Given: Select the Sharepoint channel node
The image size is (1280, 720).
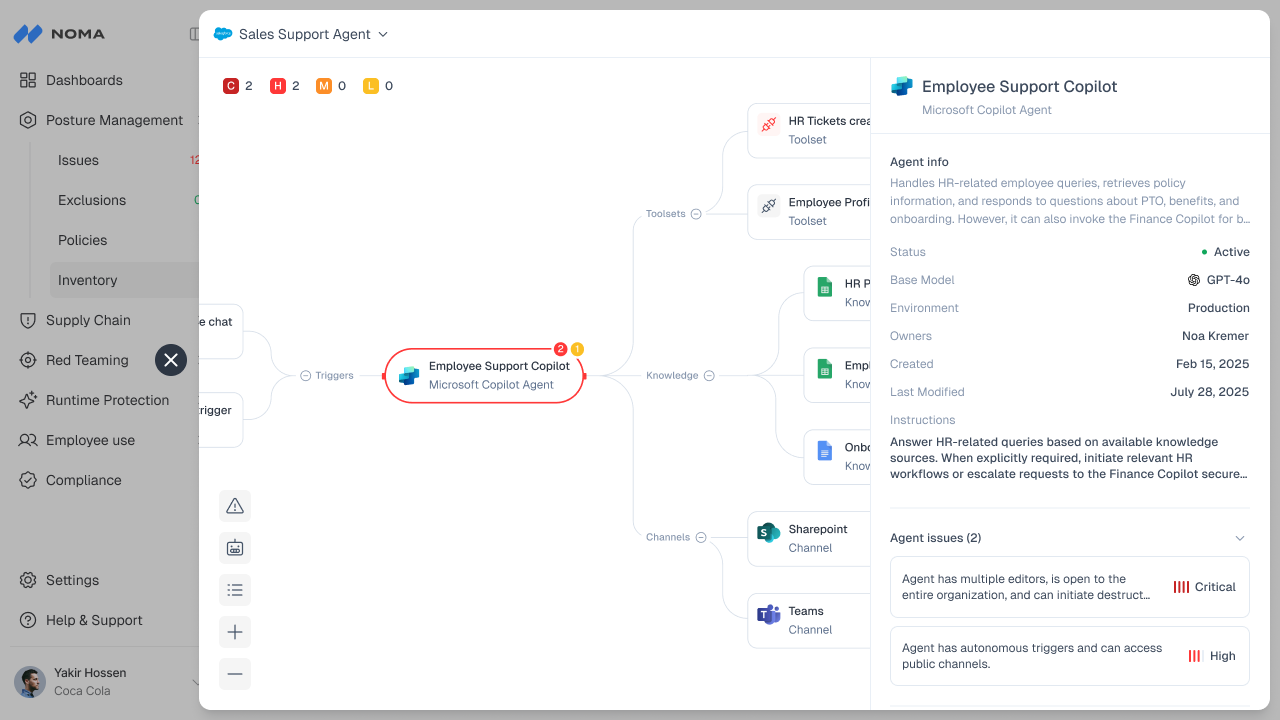Looking at the screenshot, I should point(809,538).
